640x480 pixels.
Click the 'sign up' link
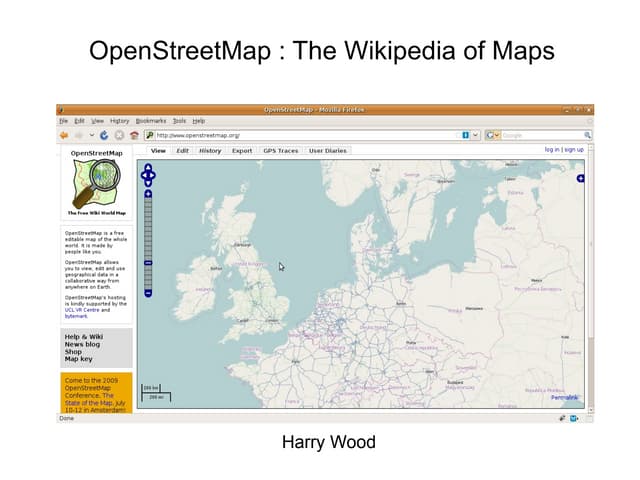pos(574,150)
